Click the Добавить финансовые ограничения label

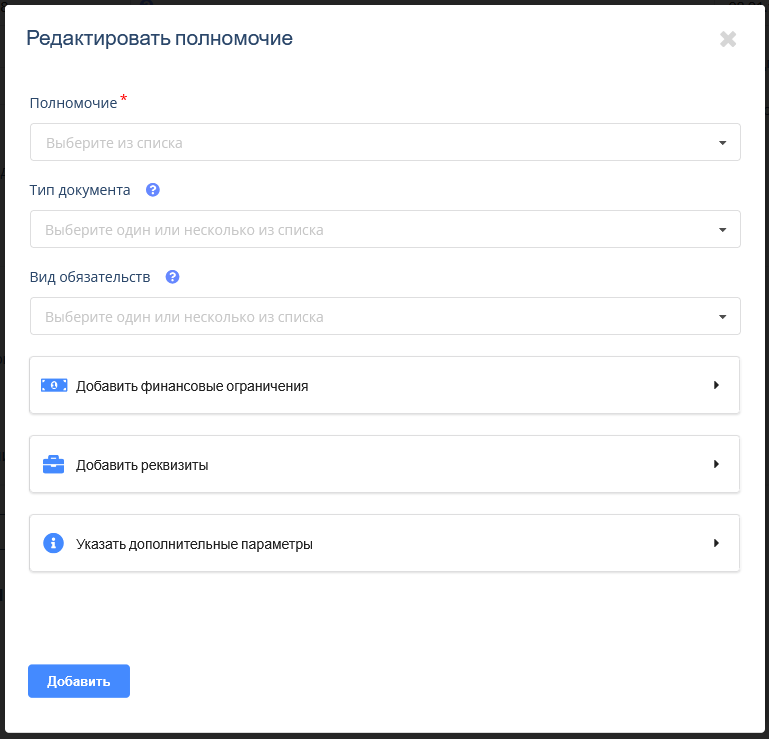click(x=192, y=386)
